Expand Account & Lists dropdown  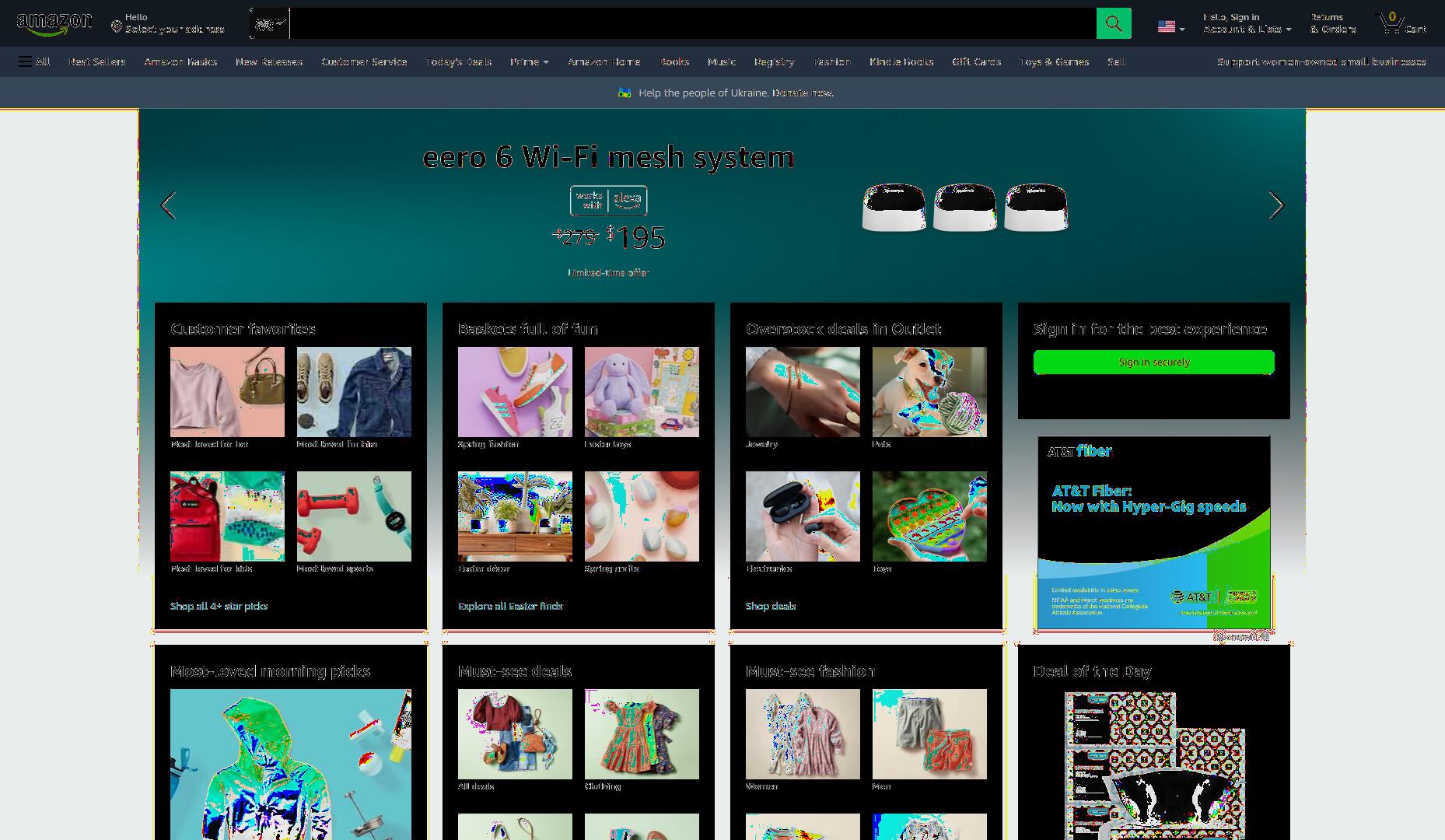(x=1247, y=23)
